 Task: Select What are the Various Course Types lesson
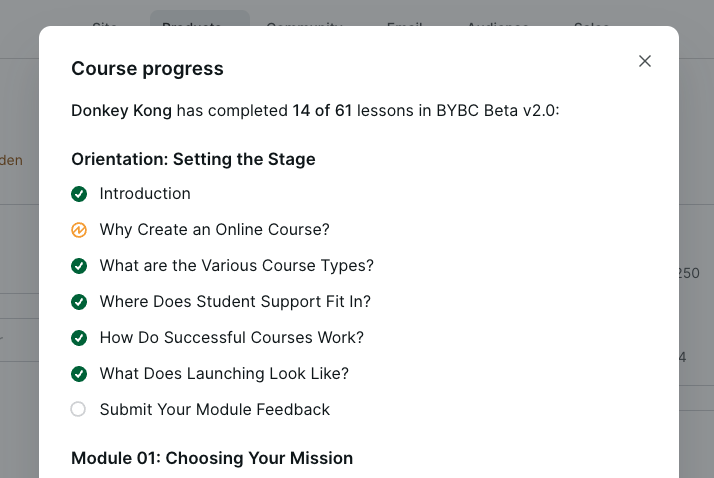[236, 266]
